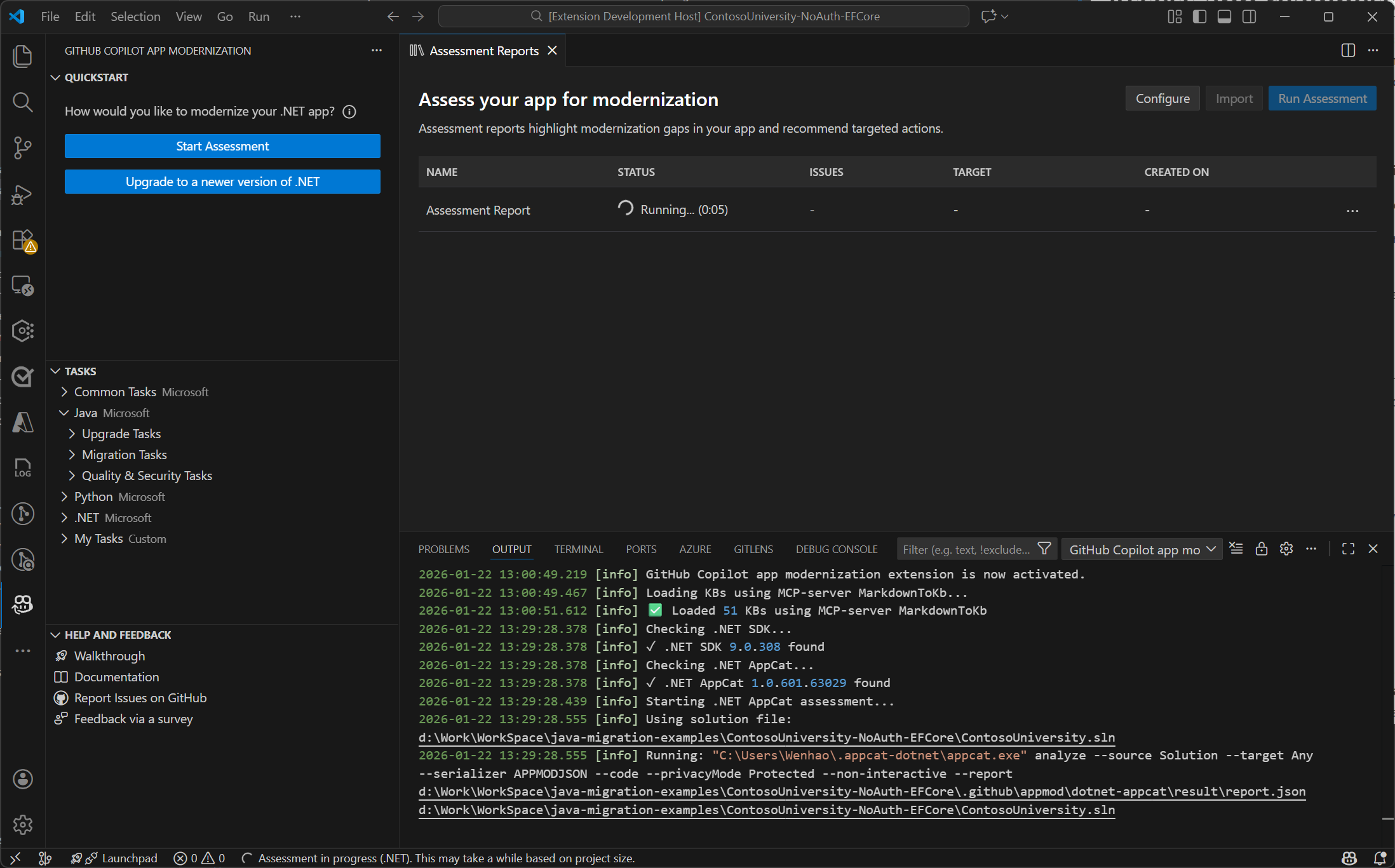
Task: Open the Search view in the activity bar
Action: tap(22, 102)
